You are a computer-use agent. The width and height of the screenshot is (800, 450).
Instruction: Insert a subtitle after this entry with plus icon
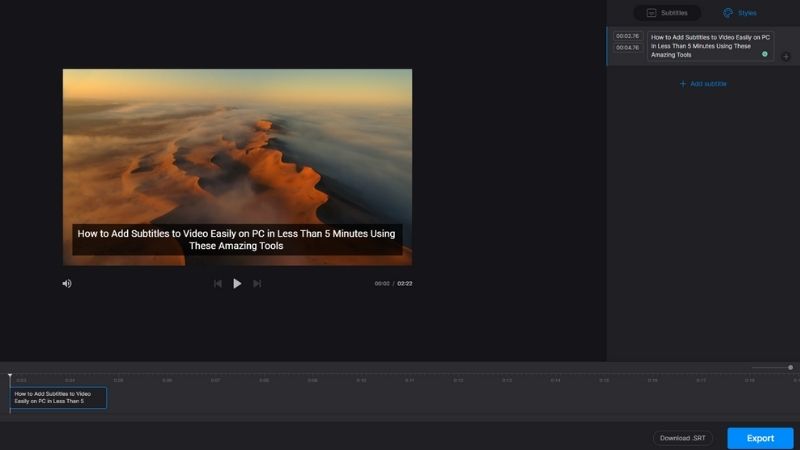tap(786, 57)
